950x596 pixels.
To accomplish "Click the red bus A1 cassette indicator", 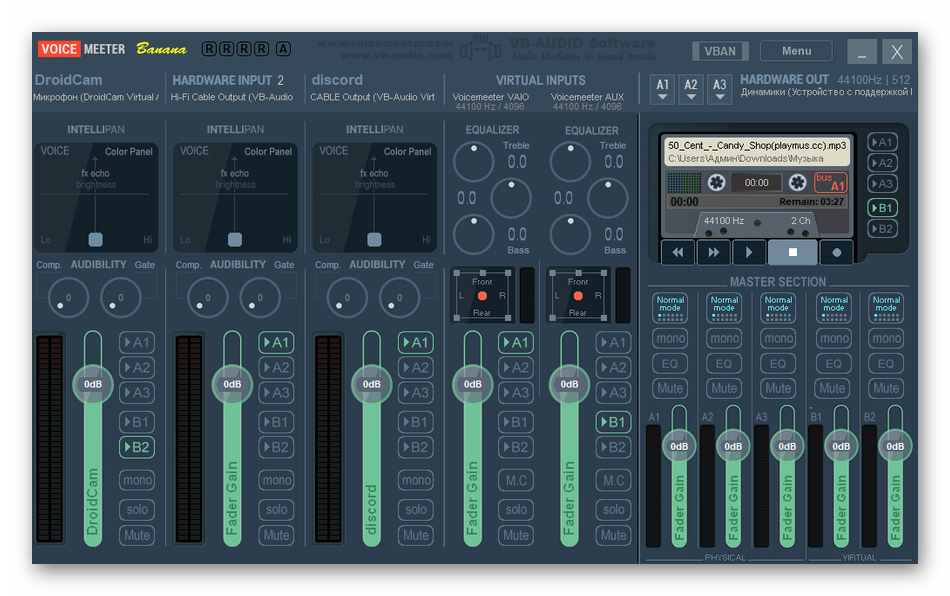I will coord(830,183).
